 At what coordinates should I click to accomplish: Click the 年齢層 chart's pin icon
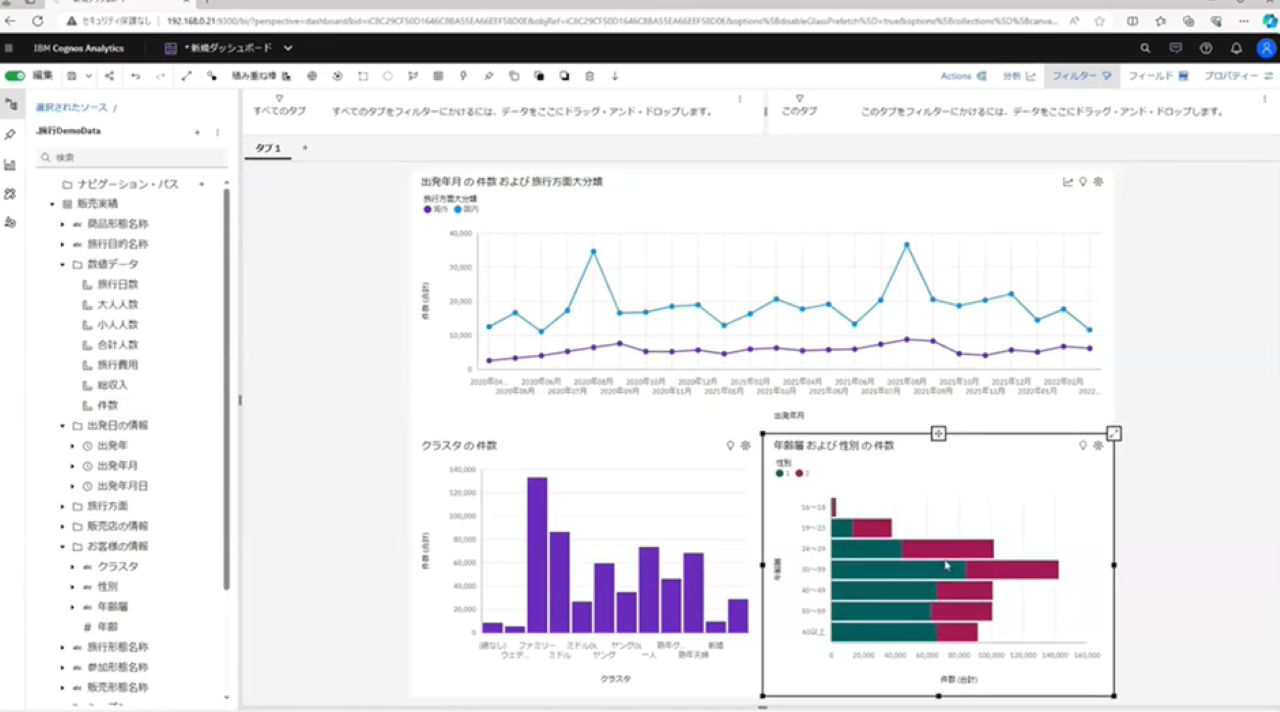[1083, 445]
